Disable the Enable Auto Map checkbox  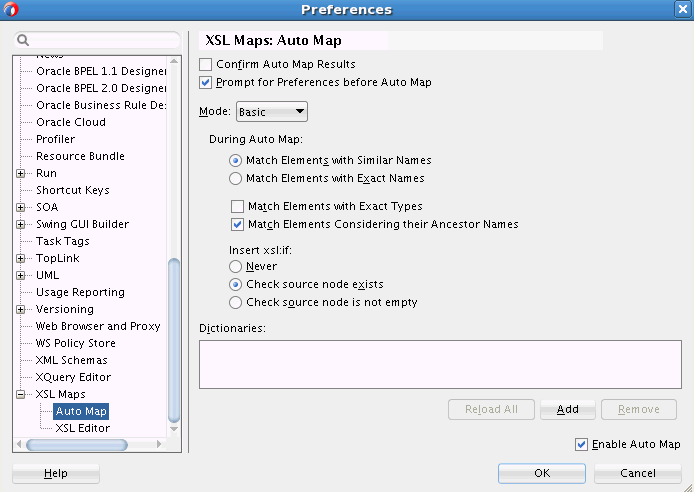pos(582,444)
